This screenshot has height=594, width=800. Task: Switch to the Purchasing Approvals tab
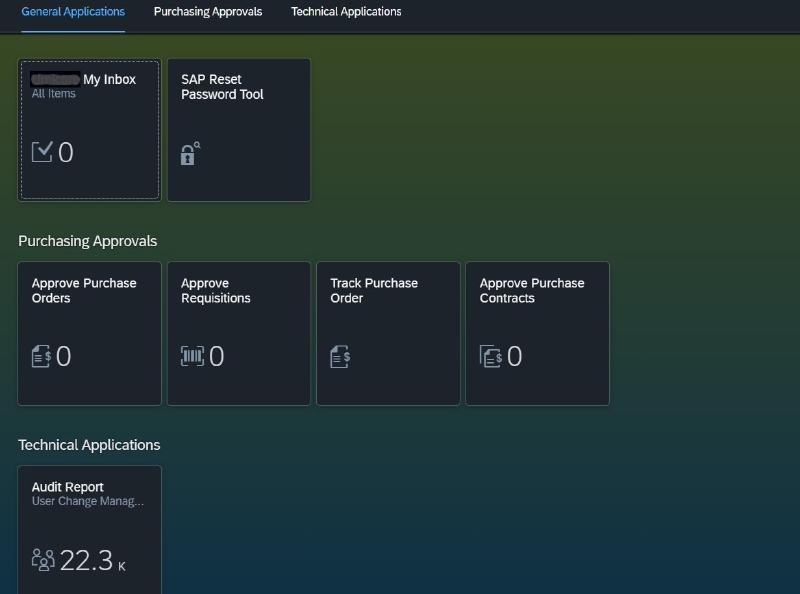pos(207,12)
